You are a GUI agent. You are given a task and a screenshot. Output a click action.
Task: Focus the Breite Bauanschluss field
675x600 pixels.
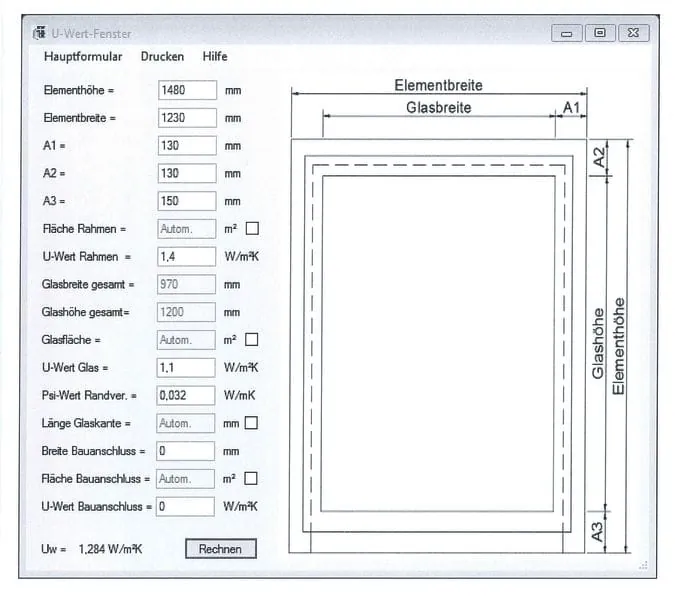click(185, 451)
